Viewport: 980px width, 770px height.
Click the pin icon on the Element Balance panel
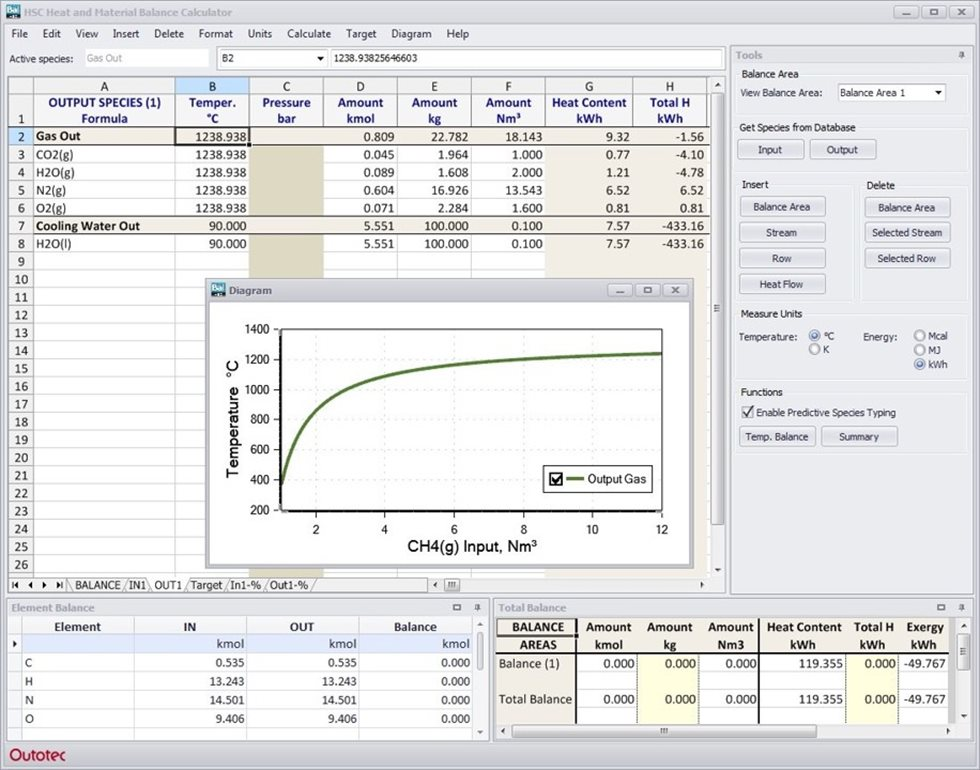(477, 607)
